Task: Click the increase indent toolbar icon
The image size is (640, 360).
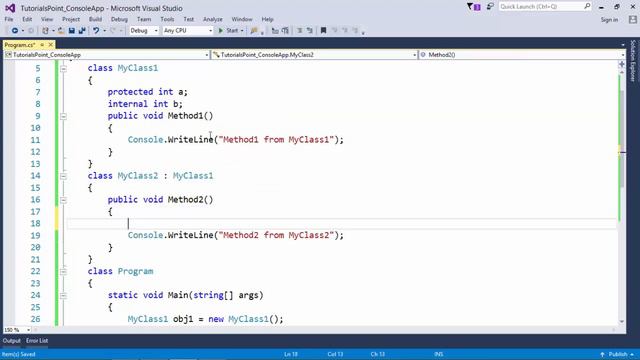Action: 285,31
